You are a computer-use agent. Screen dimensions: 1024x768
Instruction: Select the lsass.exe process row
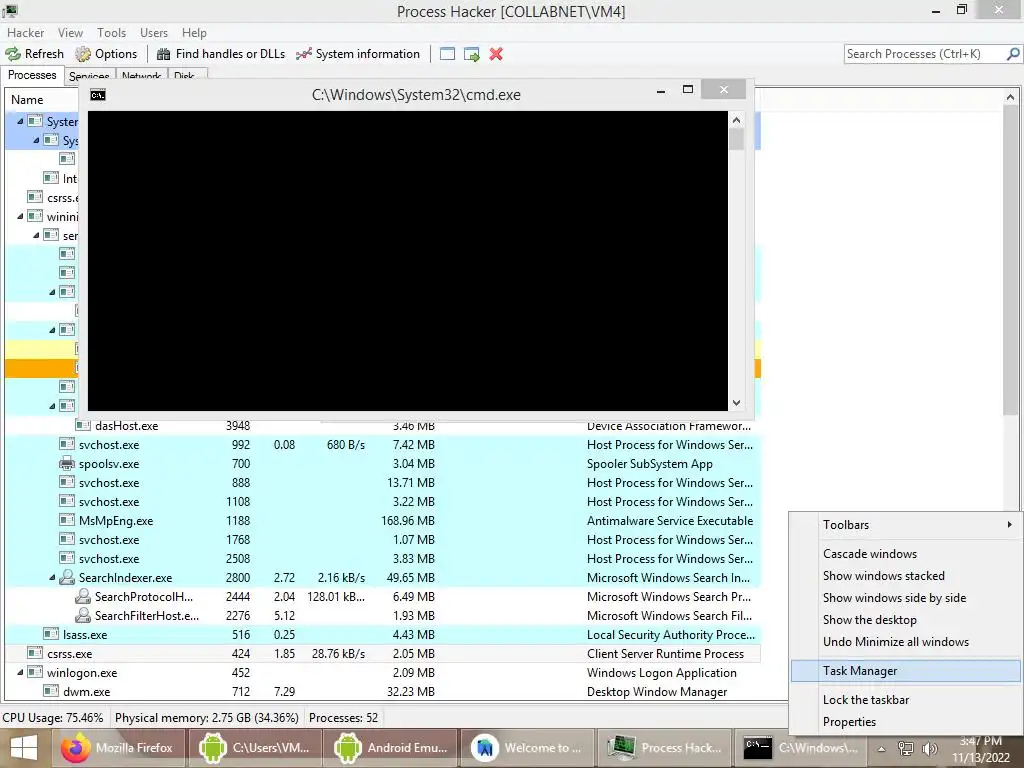tap(383, 635)
